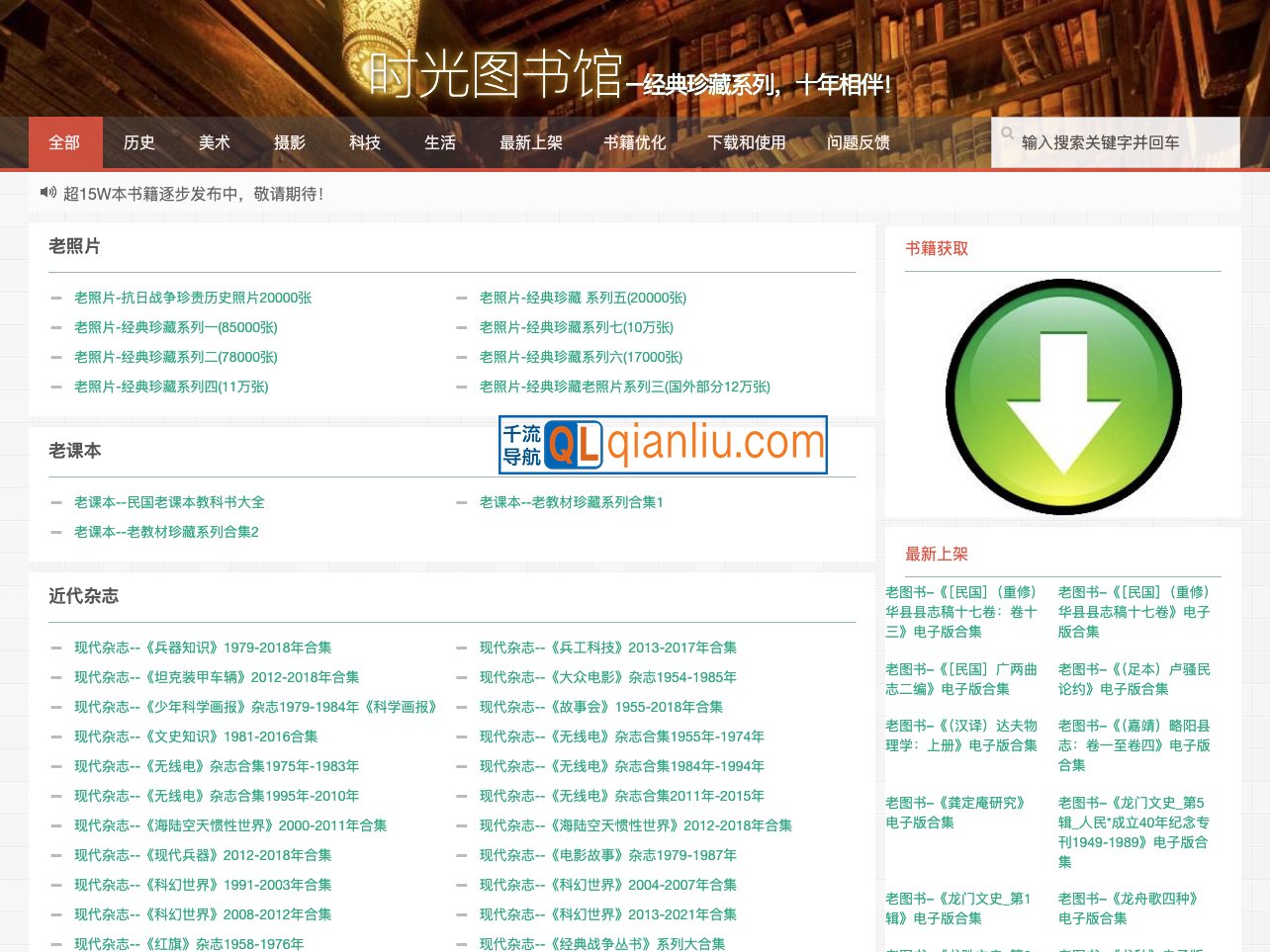Open 现代杂志《故事会》1955-2018年合集
Image resolution: width=1270 pixels, height=952 pixels.
point(601,707)
